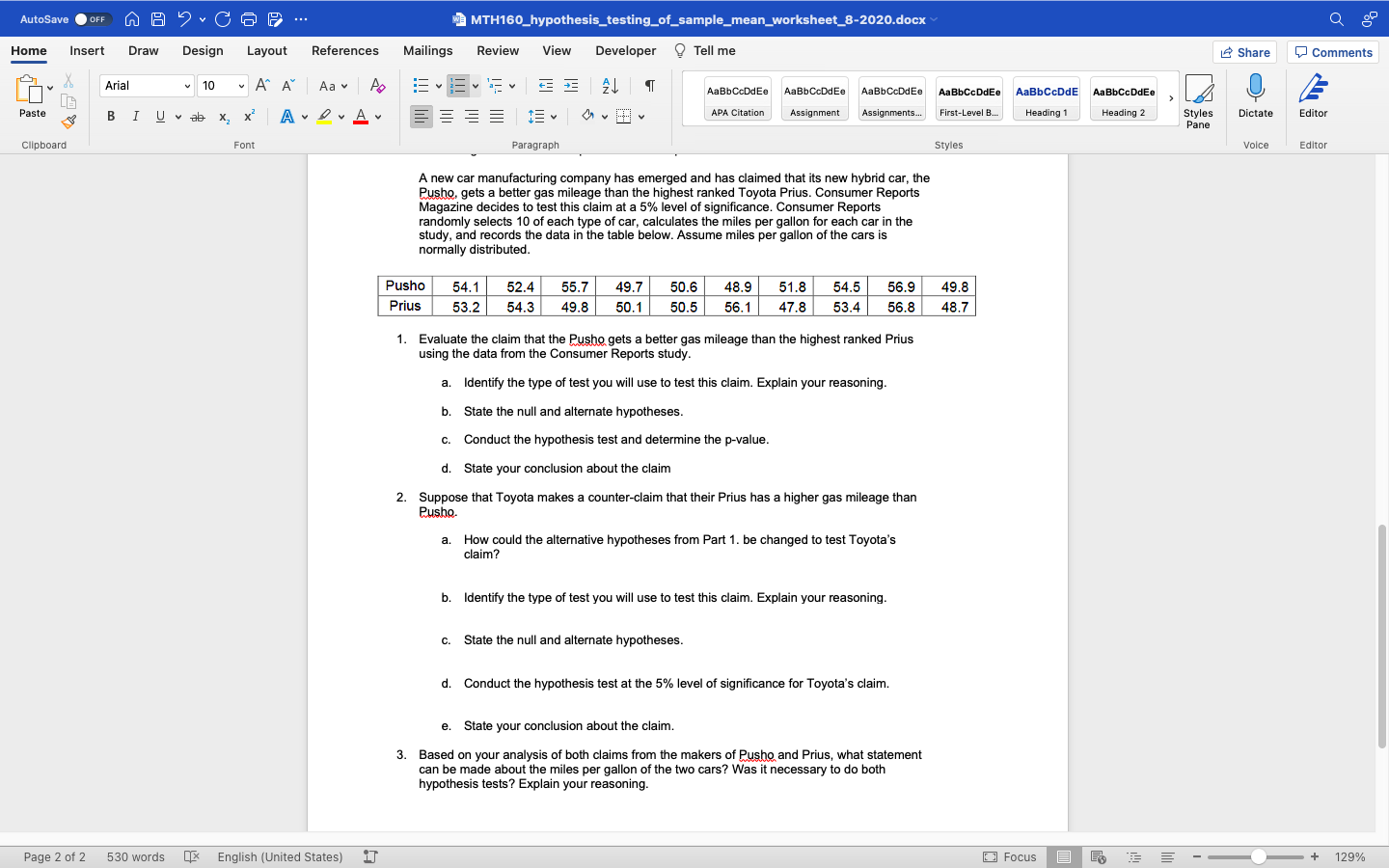Increase indent of the selected paragraph
The width and height of the screenshot is (1389, 868).
pos(570,86)
